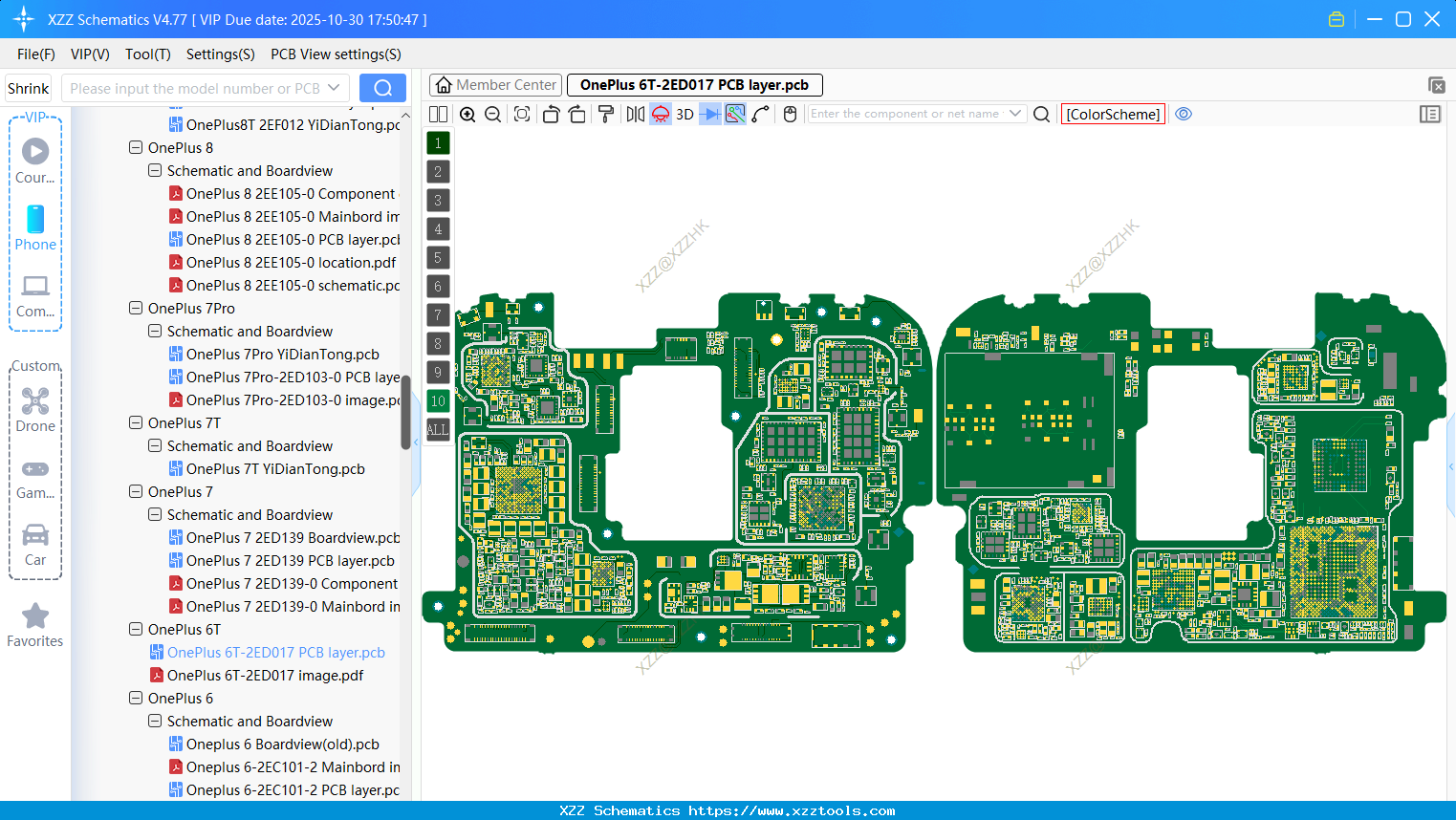Switch the PCB to 3D view
This screenshot has width=1456, height=820.
pyautogui.click(x=685, y=114)
